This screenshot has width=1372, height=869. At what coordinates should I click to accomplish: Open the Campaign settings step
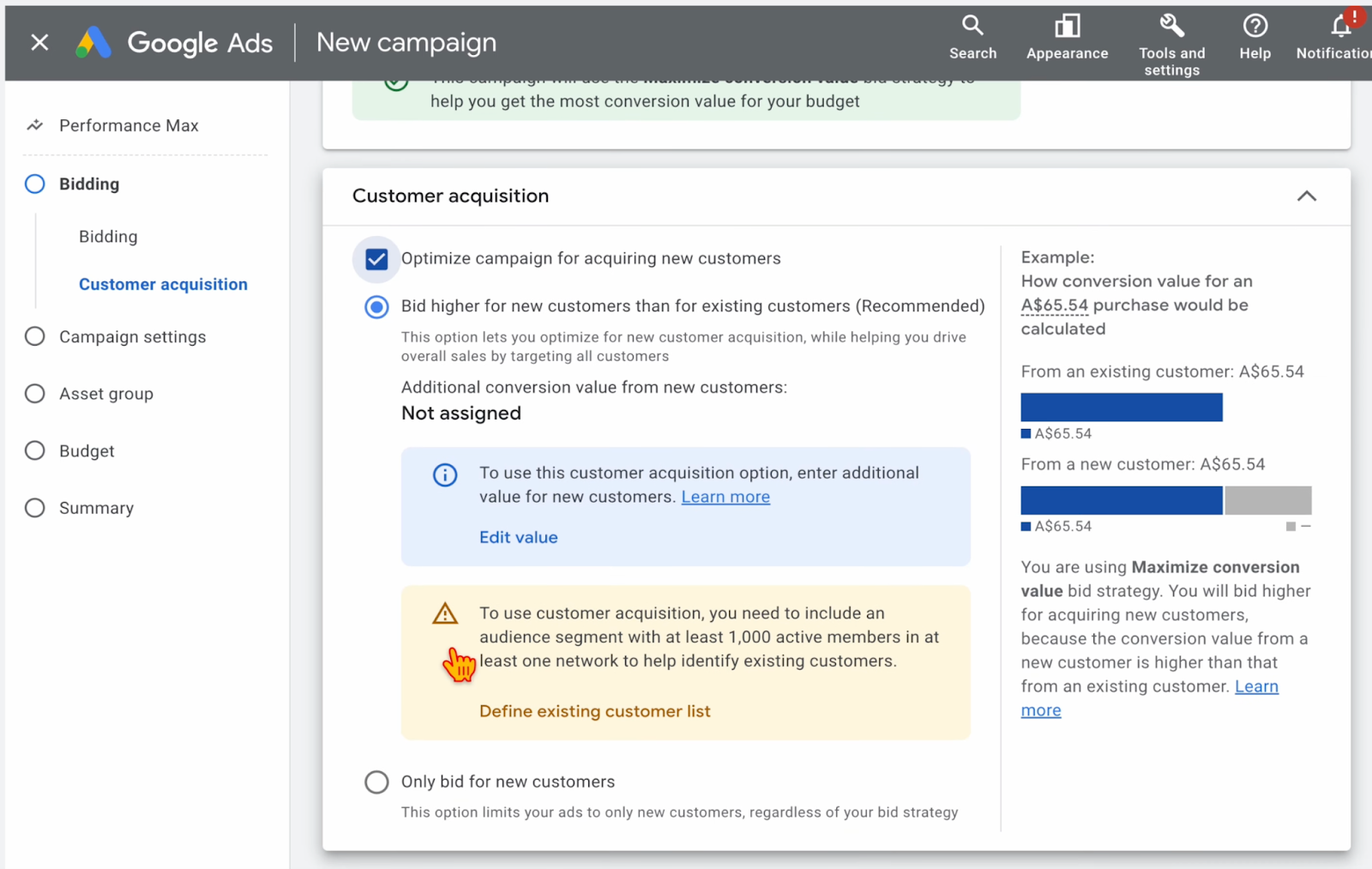pos(132,337)
